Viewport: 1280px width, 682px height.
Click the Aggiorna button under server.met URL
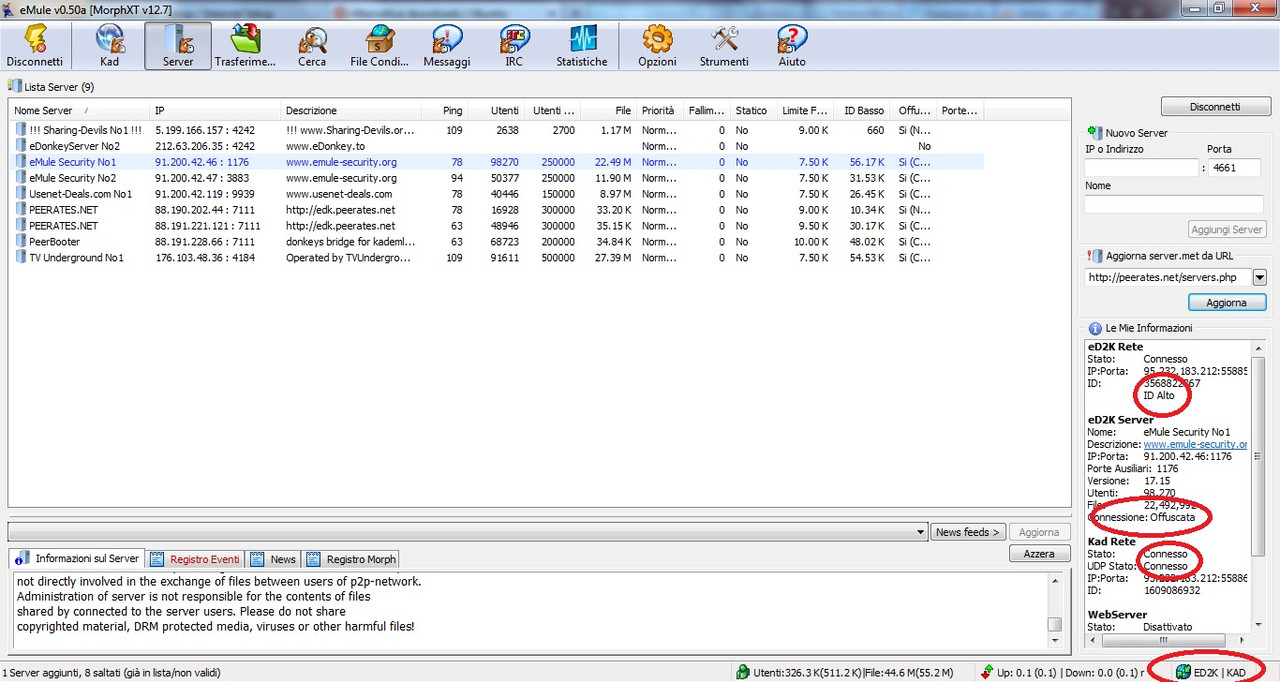(1226, 302)
